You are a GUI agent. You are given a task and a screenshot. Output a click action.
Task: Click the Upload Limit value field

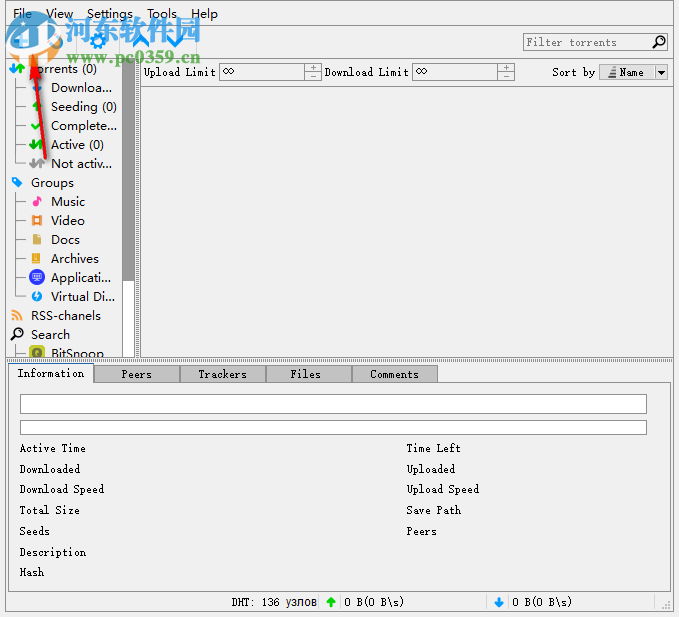click(262, 72)
